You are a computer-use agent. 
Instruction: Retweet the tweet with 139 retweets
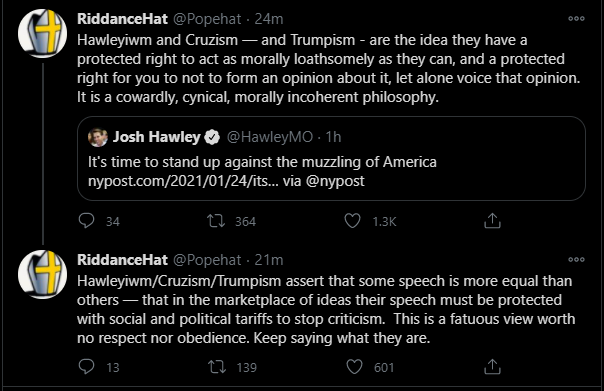click(217, 367)
